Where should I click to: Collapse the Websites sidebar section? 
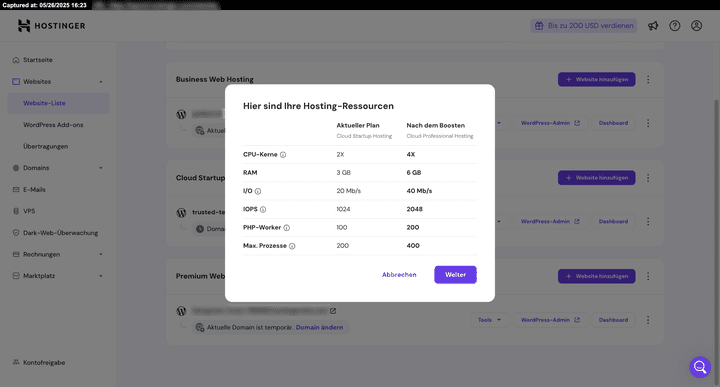[101, 82]
